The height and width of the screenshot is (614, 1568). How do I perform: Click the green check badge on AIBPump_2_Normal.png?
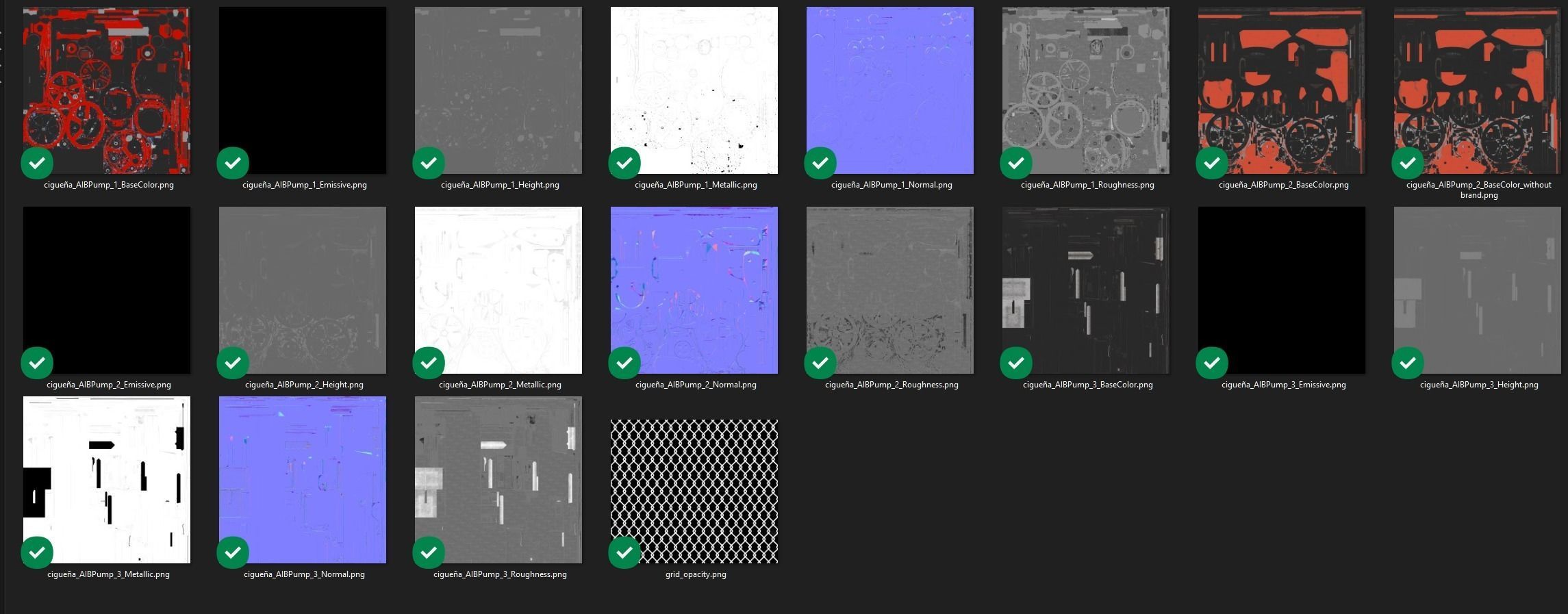coord(624,363)
